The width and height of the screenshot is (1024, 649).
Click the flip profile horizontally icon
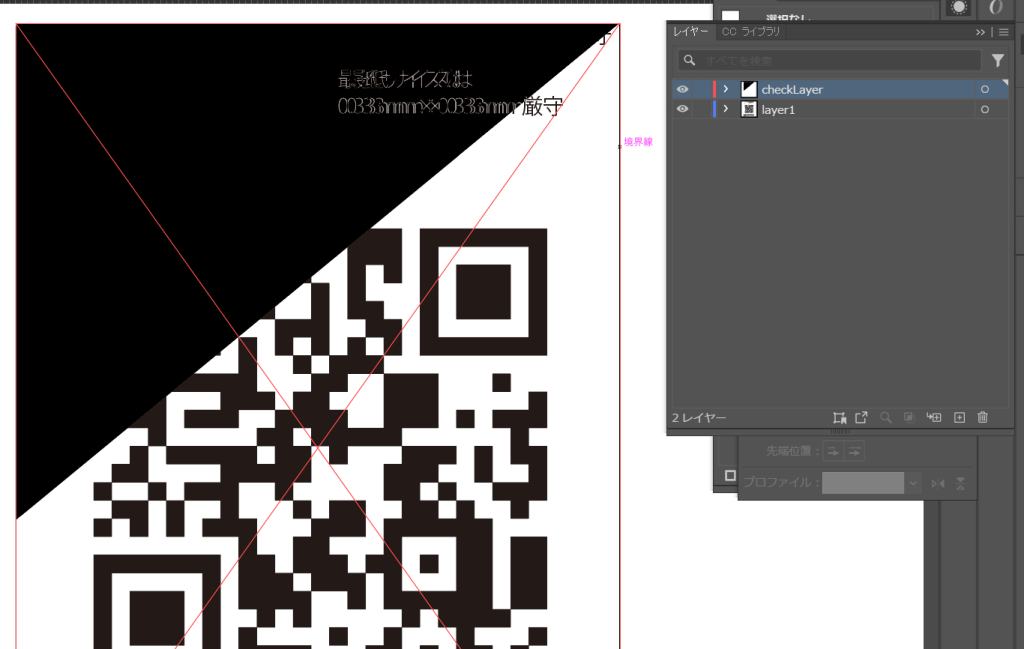(x=938, y=483)
